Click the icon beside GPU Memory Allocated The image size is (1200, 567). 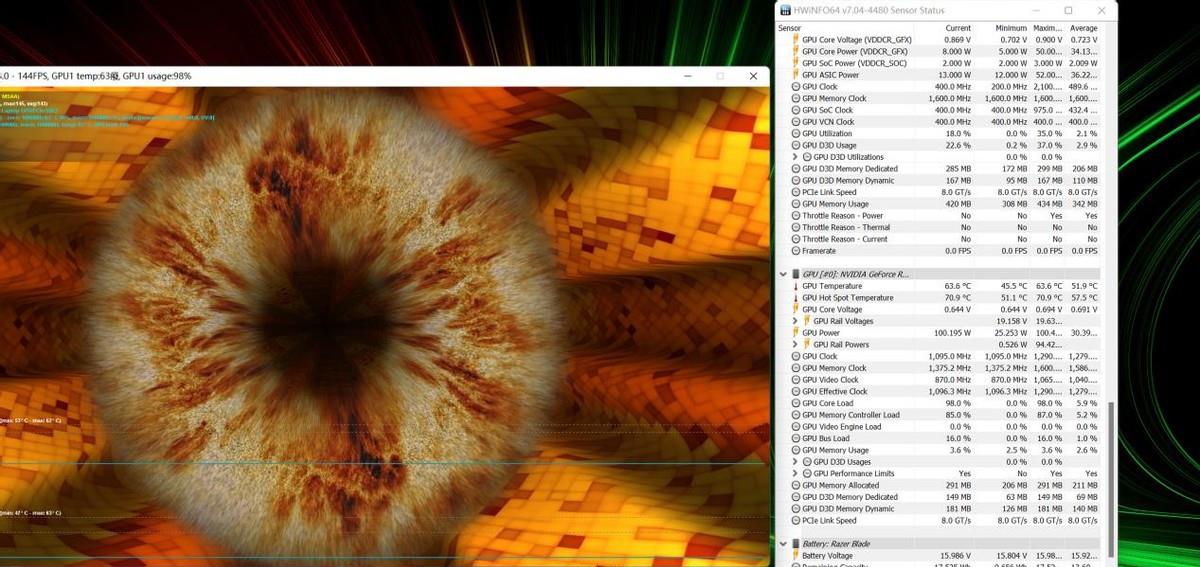tap(796, 485)
